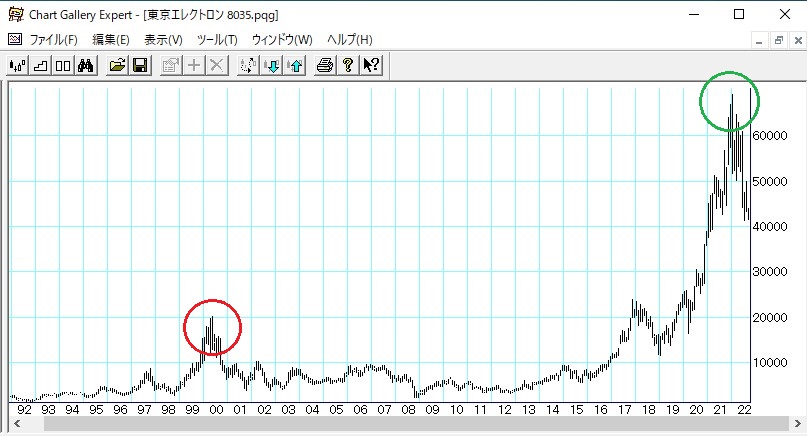The image size is (807, 436).
Task: Open the 表示(V) menu
Action: [x=163, y=40]
